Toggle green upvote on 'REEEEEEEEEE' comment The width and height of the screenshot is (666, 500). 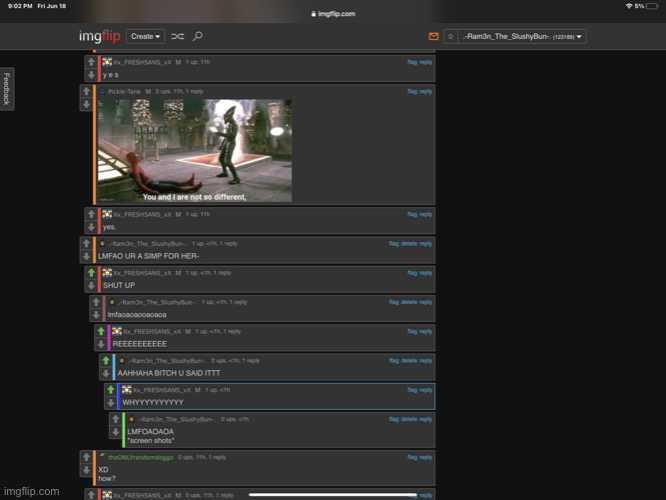pyautogui.click(x=101, y=331)
